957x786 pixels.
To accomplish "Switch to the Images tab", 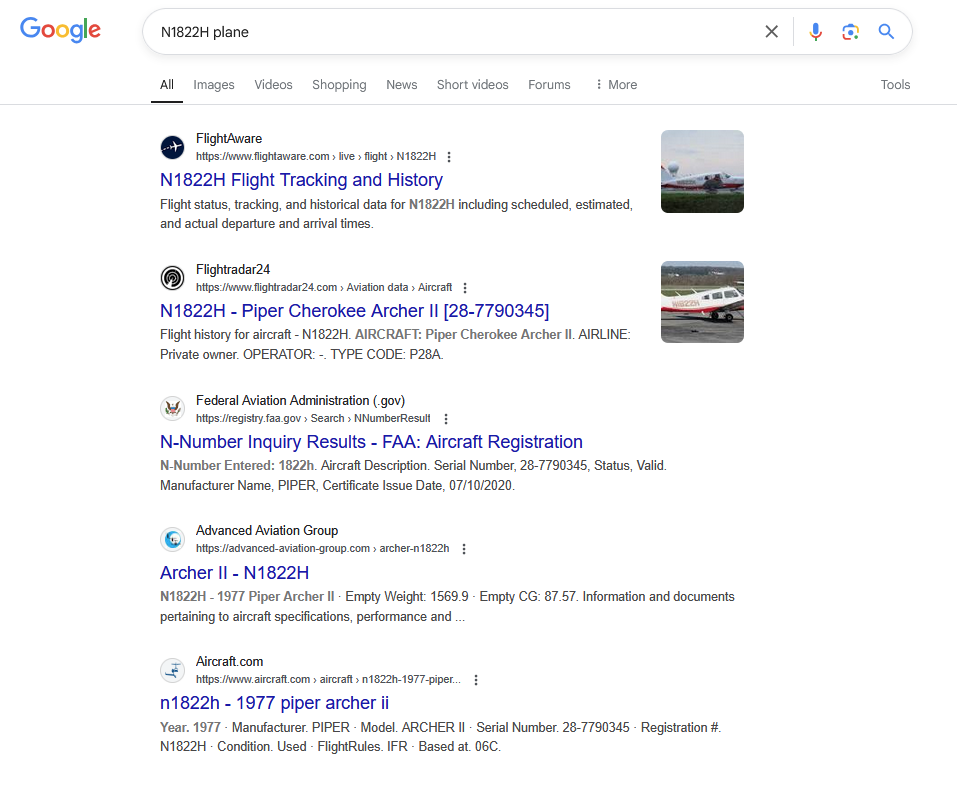I will point(214,85).
